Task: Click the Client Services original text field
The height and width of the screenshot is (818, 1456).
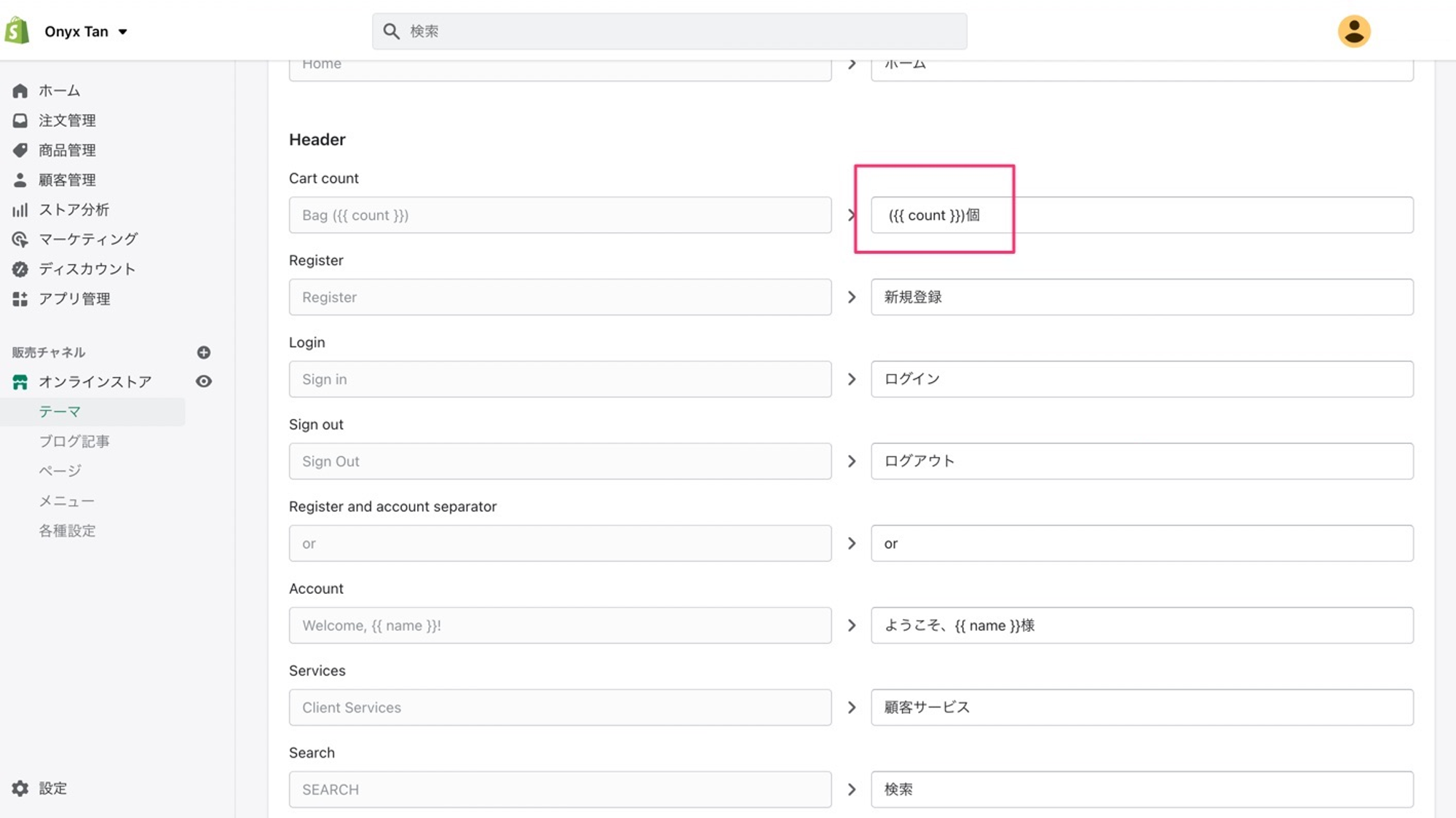Action: [x=560, y=707]
